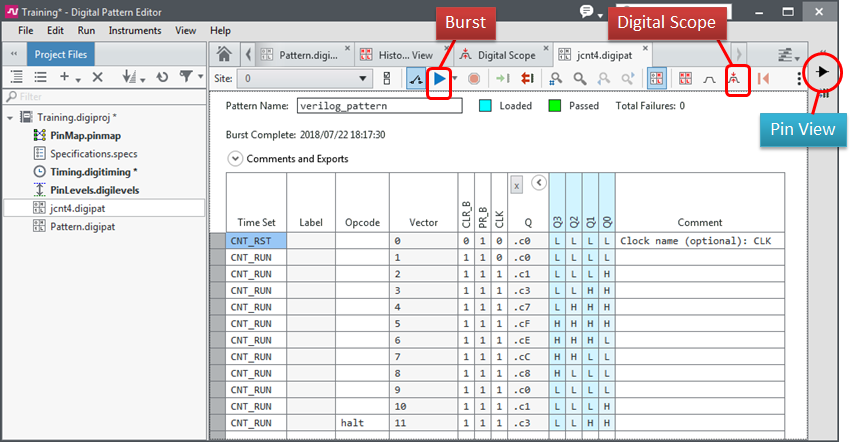Click the red stop burst icon

[x=474, y=79]
